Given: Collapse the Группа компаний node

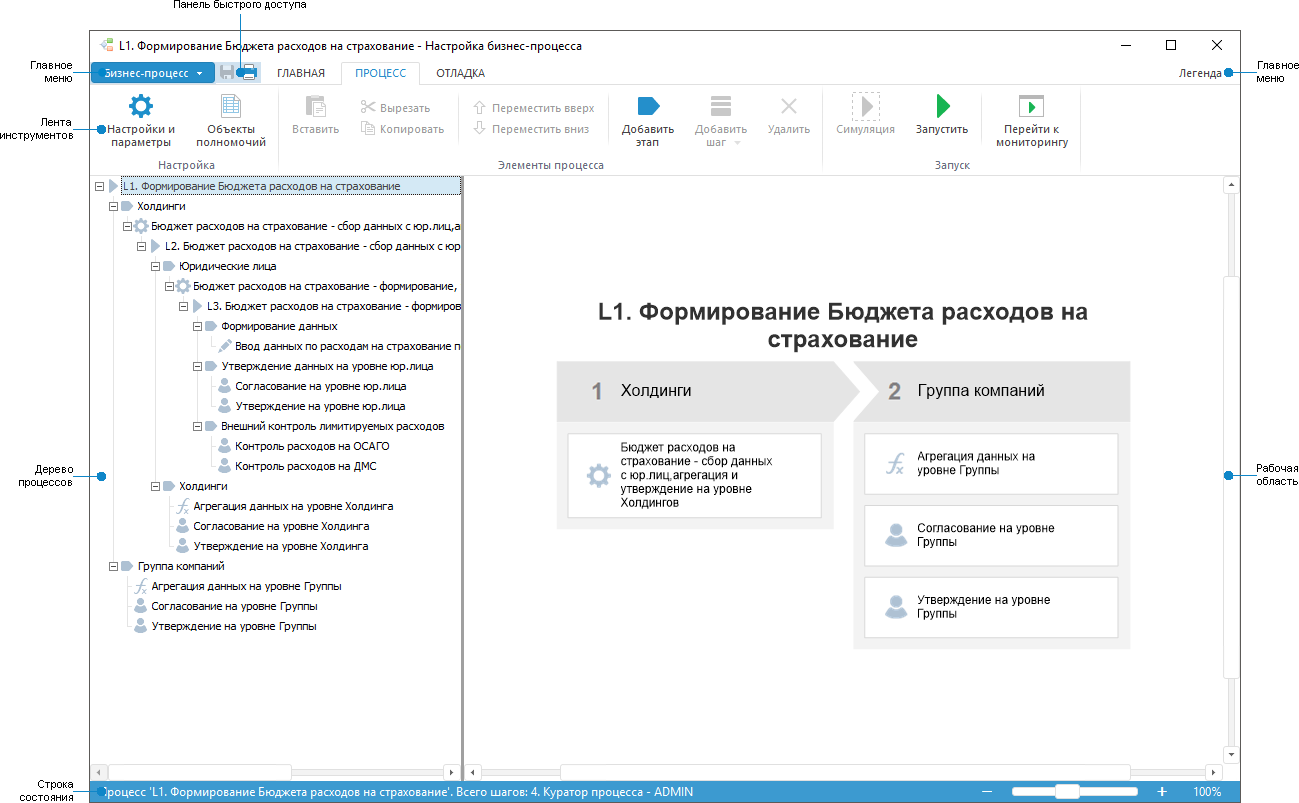Looking at the screenshot, I should (112, 565).
